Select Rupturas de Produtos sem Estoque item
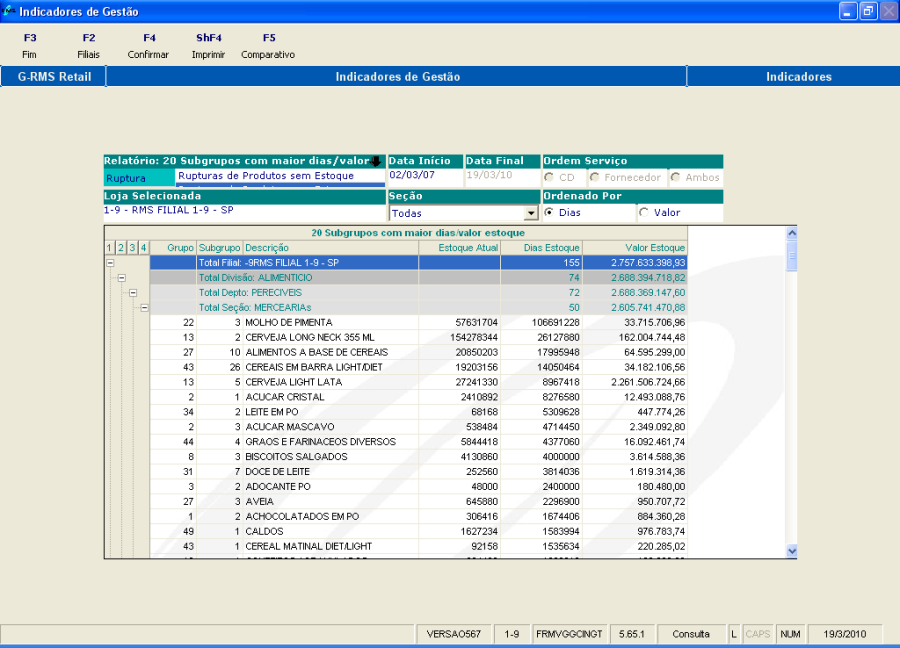900x648 pixels. tap(280, 176)
